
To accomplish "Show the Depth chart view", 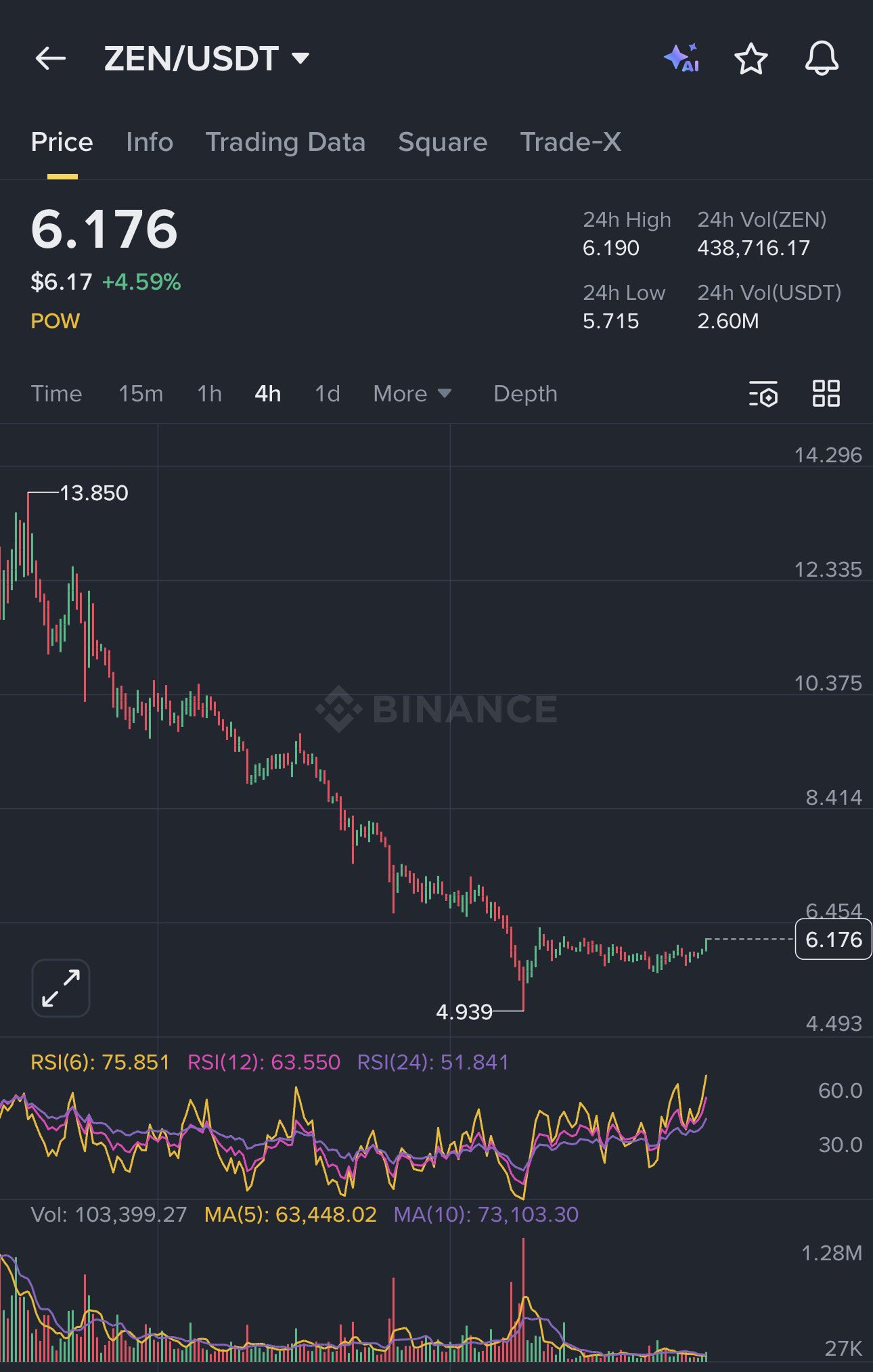I will coord(525,394).
